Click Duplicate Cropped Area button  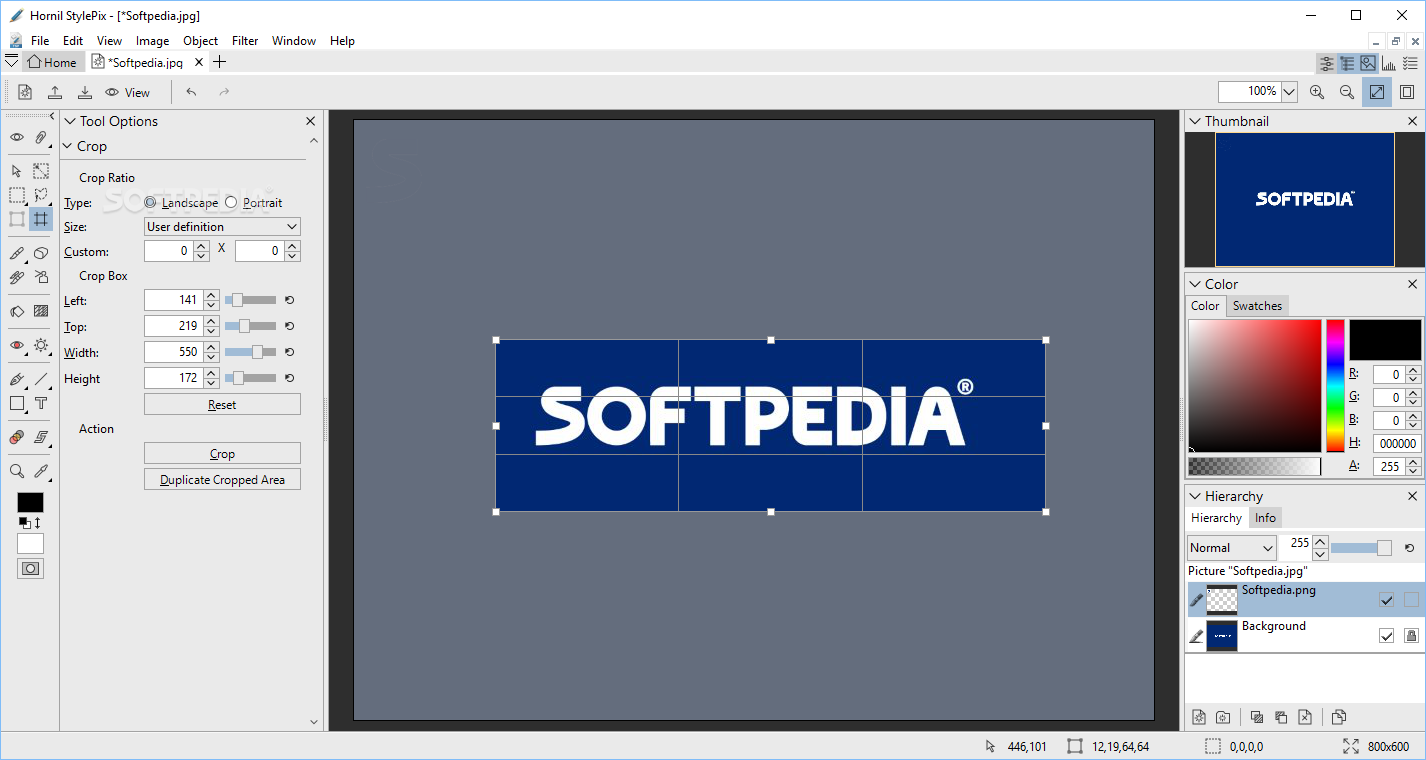click(222, 479)
